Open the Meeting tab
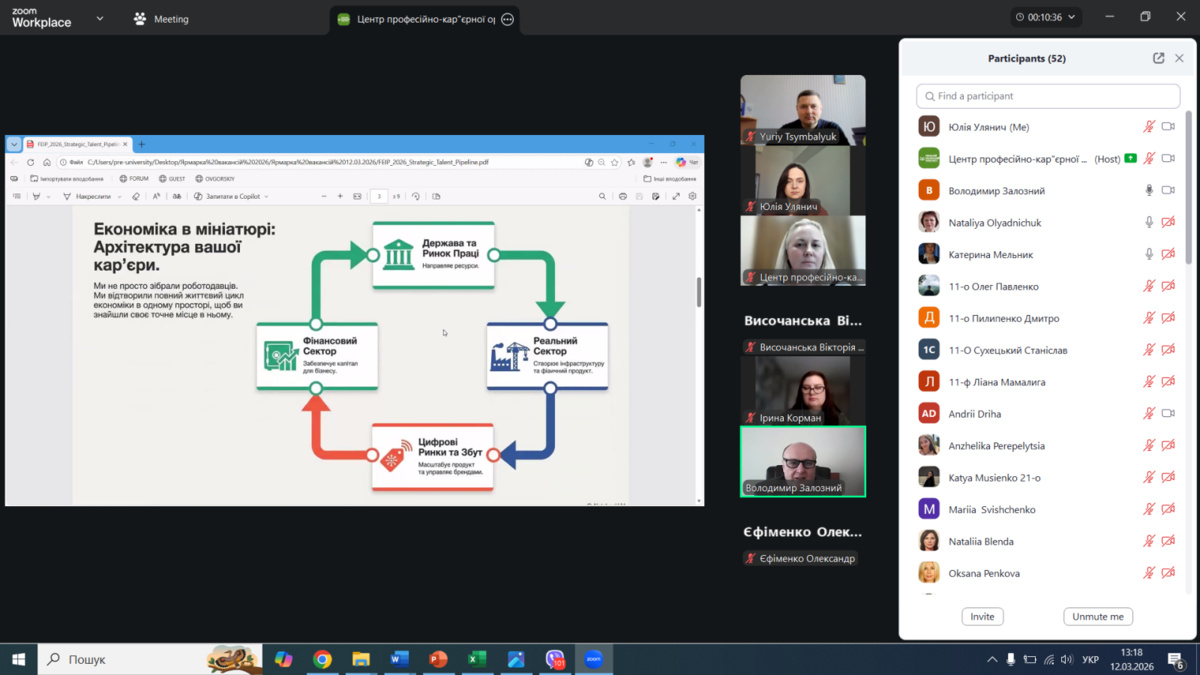The image size is (1200, 675). pyautogui.click(x=161, y=19)
